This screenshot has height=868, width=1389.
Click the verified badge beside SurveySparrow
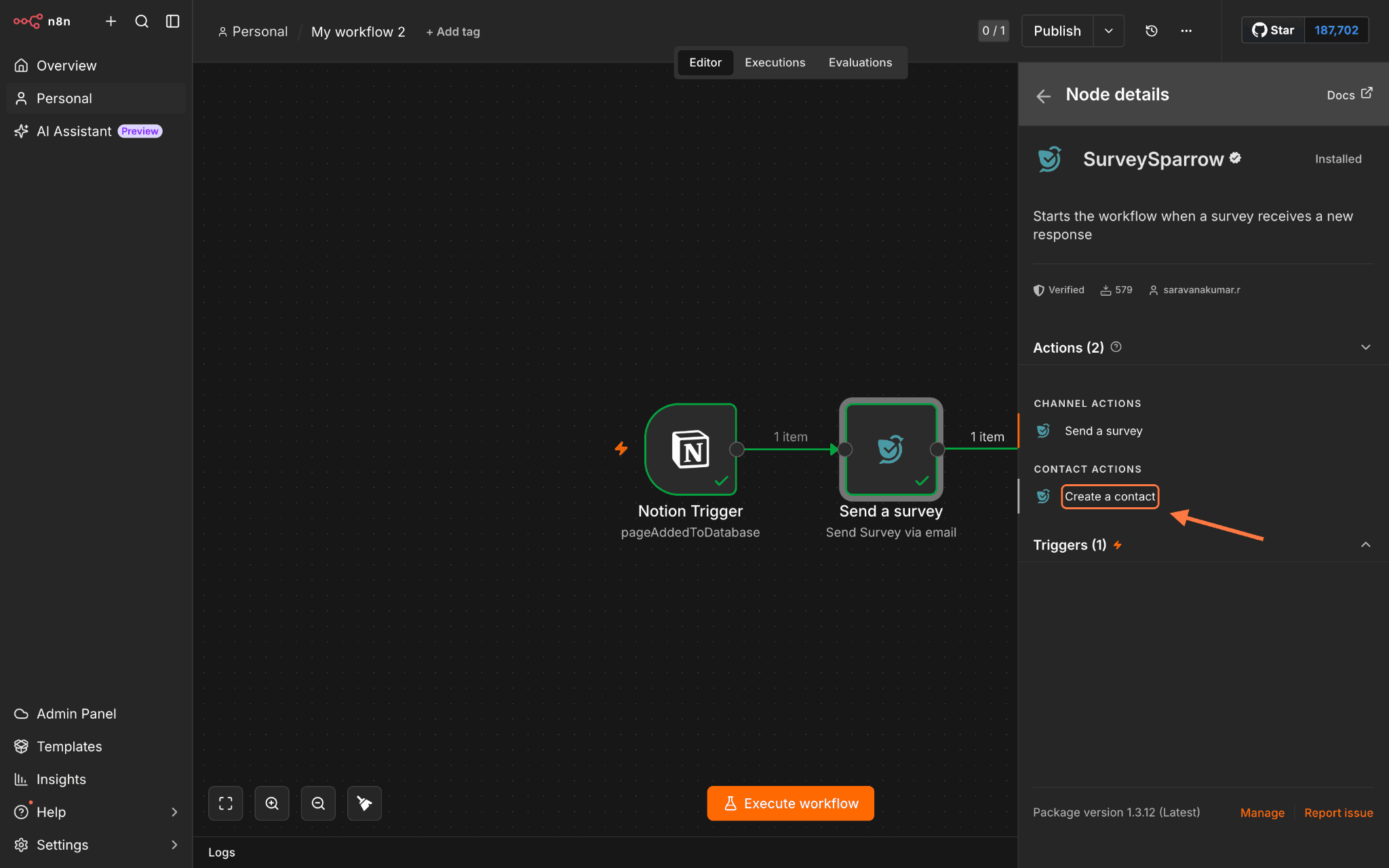click(1236, 157)
